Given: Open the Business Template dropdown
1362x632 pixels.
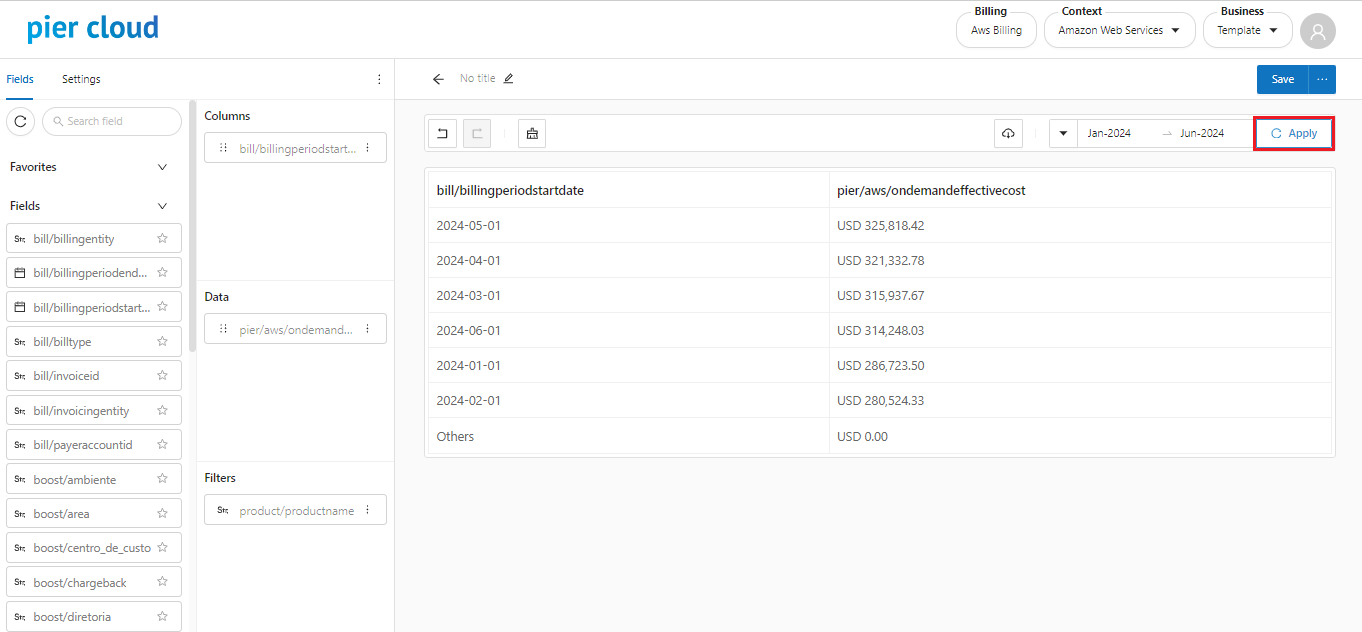Looking at the screenshot, I should [1247, 31].
